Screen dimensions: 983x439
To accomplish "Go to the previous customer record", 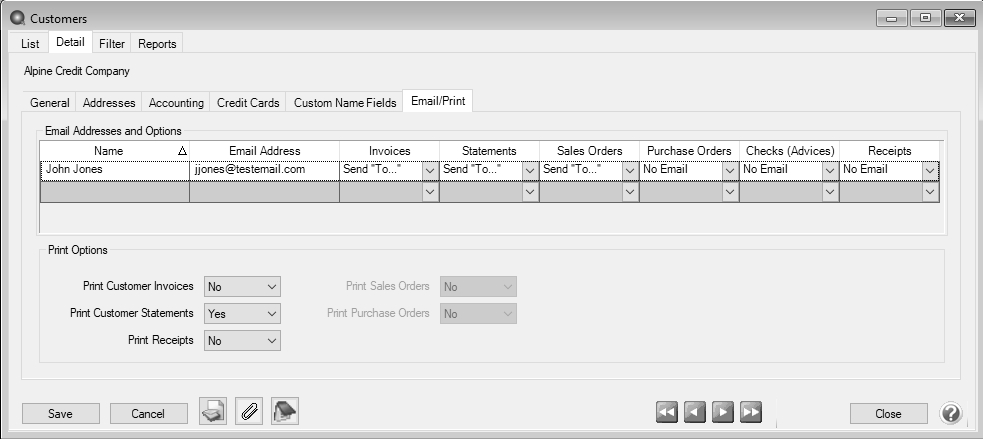I will (695, 412).
